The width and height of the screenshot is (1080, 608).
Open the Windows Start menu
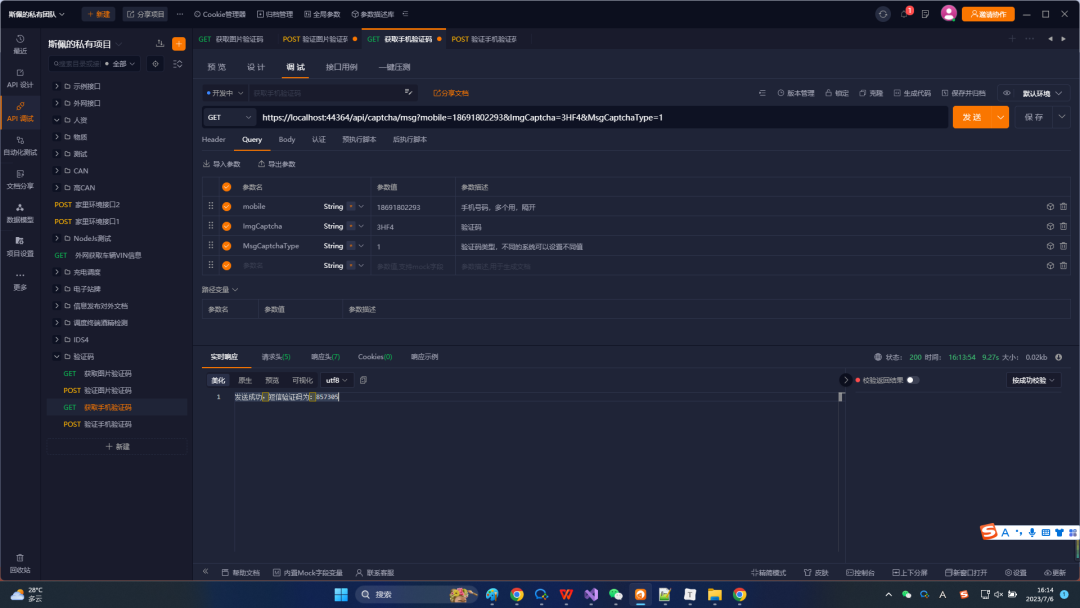coord(341,594)
